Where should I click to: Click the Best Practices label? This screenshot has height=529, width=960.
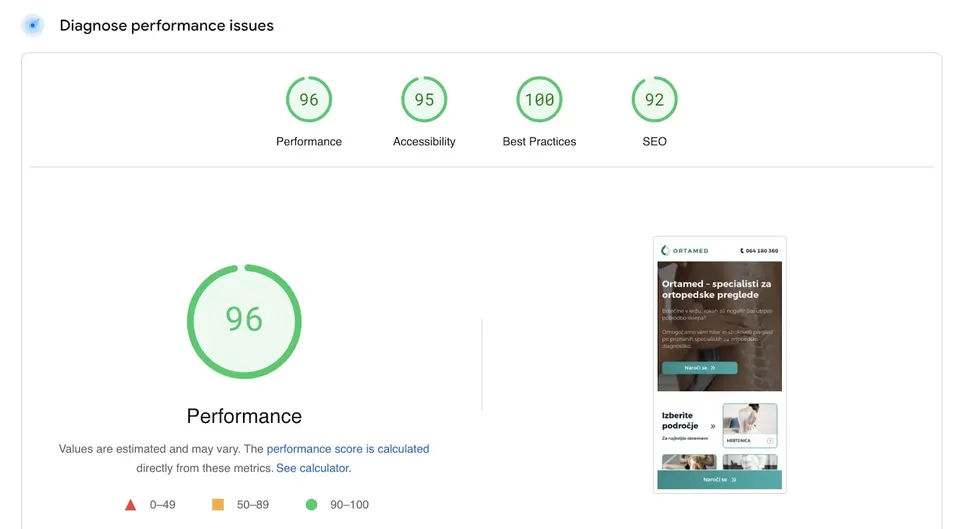[539, 141]
